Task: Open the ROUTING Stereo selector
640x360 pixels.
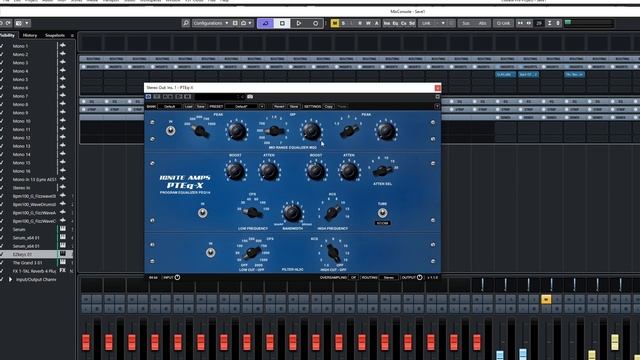Action: click(x=389, y=278)
